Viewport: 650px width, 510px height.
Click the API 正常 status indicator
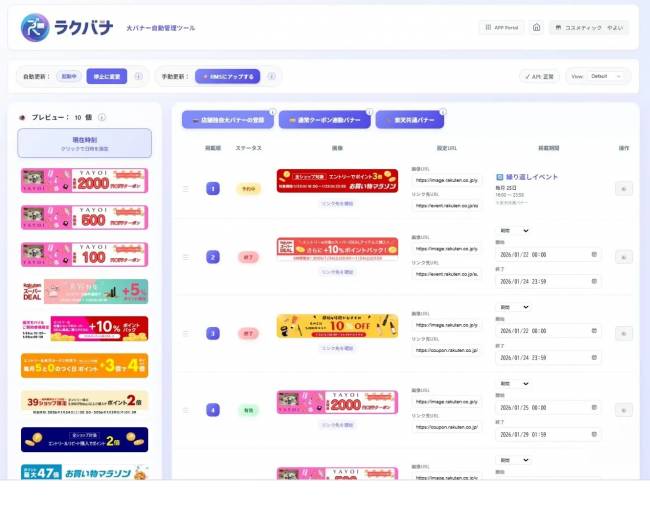coord(540,76)
